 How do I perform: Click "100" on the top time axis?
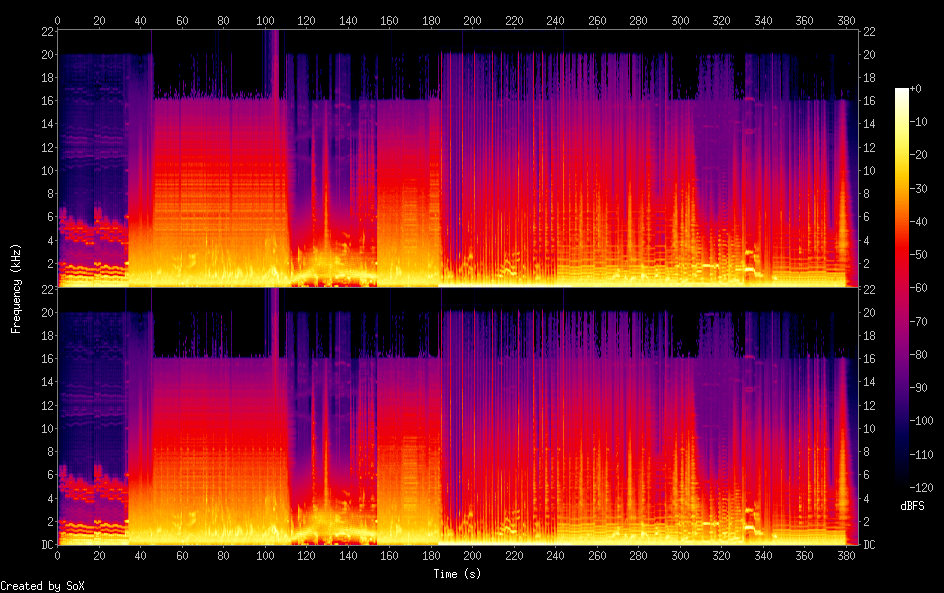tap(265, 20)
